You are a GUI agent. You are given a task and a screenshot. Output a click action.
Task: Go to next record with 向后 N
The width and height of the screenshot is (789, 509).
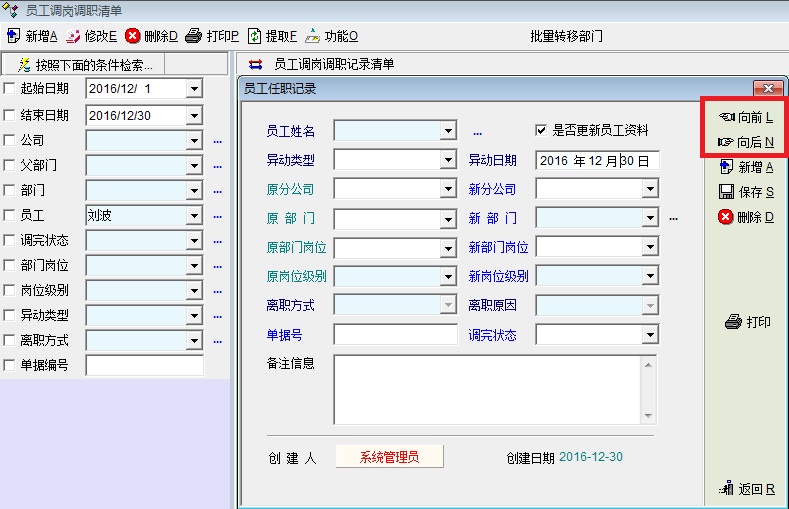click(745, 142)
